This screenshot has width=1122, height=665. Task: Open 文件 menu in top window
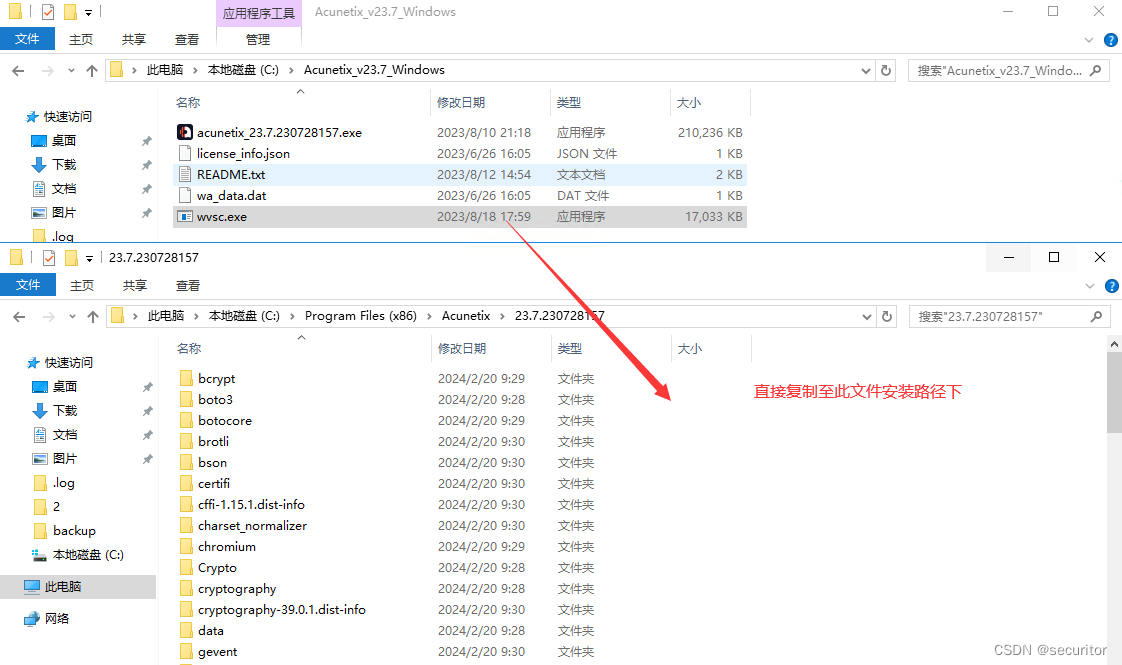pos(27,39)
